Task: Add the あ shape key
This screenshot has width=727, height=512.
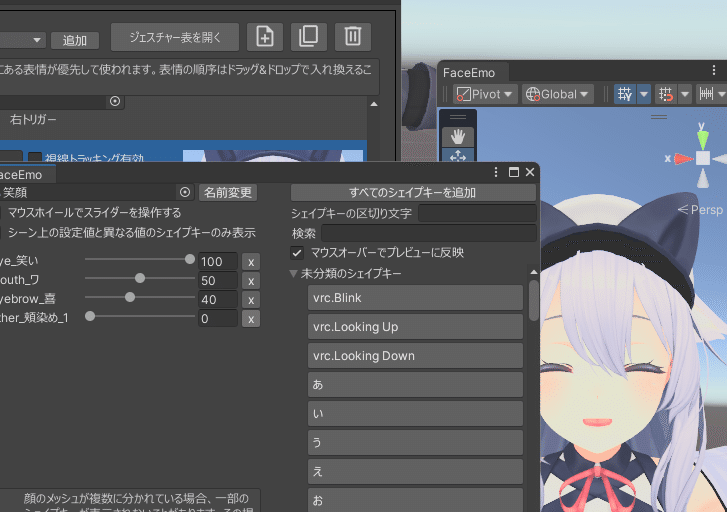Action: pyautogui.click(x=415, y=384)
